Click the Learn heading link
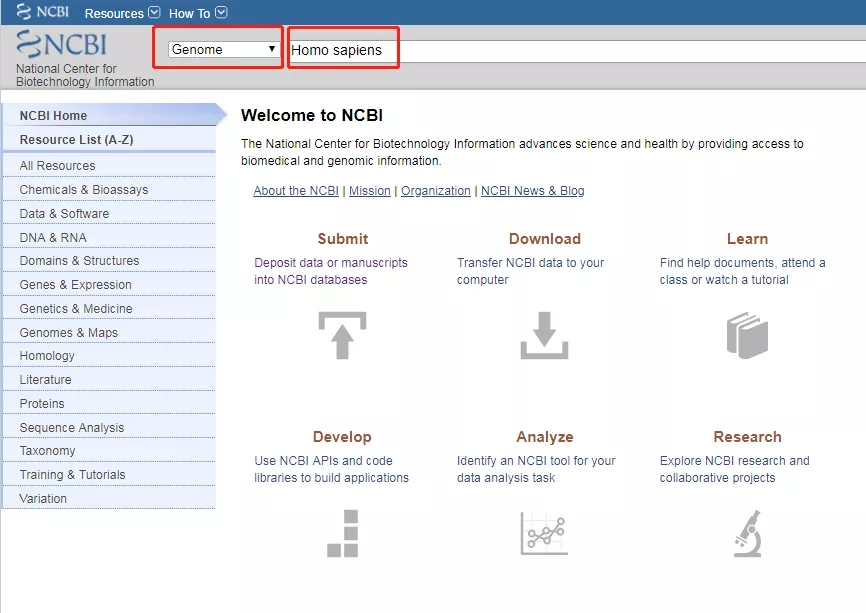The width and height of the screenshot is (866, 613). pyautogui.click(x=747, y=239)
